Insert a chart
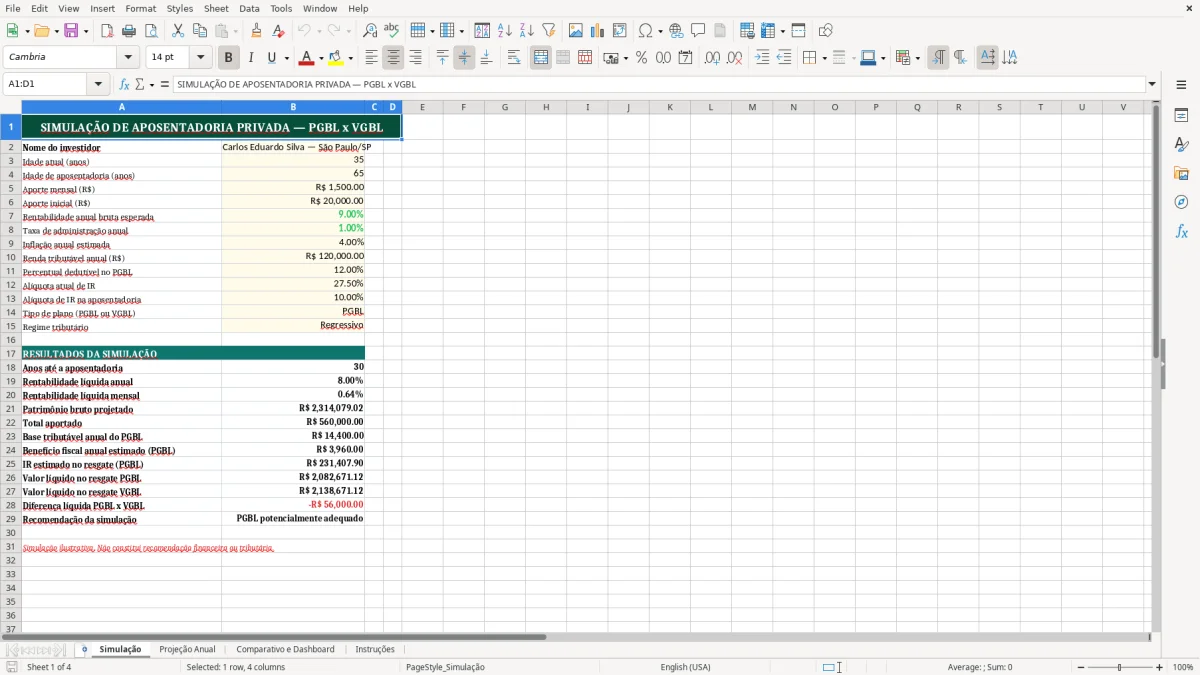The width and height of the screenshot is (1200, 675). (598, 31)
